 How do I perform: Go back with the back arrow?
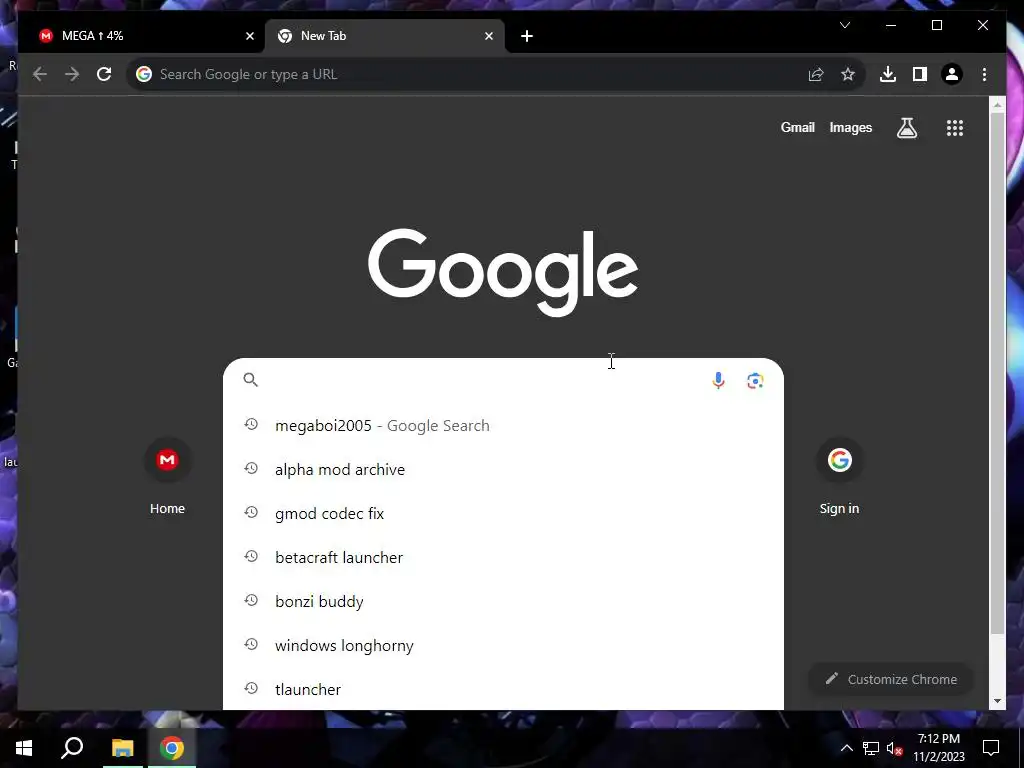[x=40, y=74]
